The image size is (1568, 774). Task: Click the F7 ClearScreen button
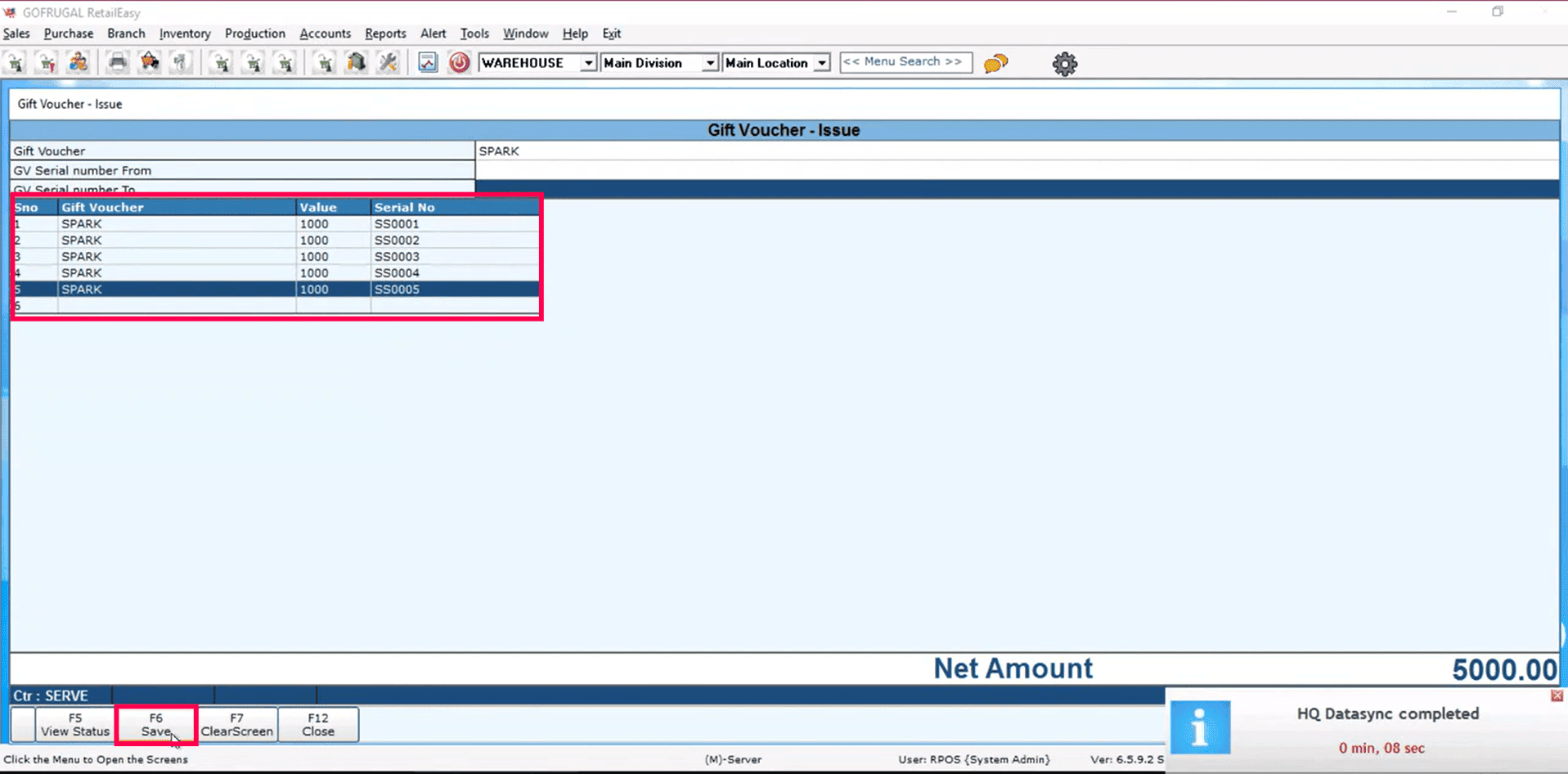(x=237, y=725)
